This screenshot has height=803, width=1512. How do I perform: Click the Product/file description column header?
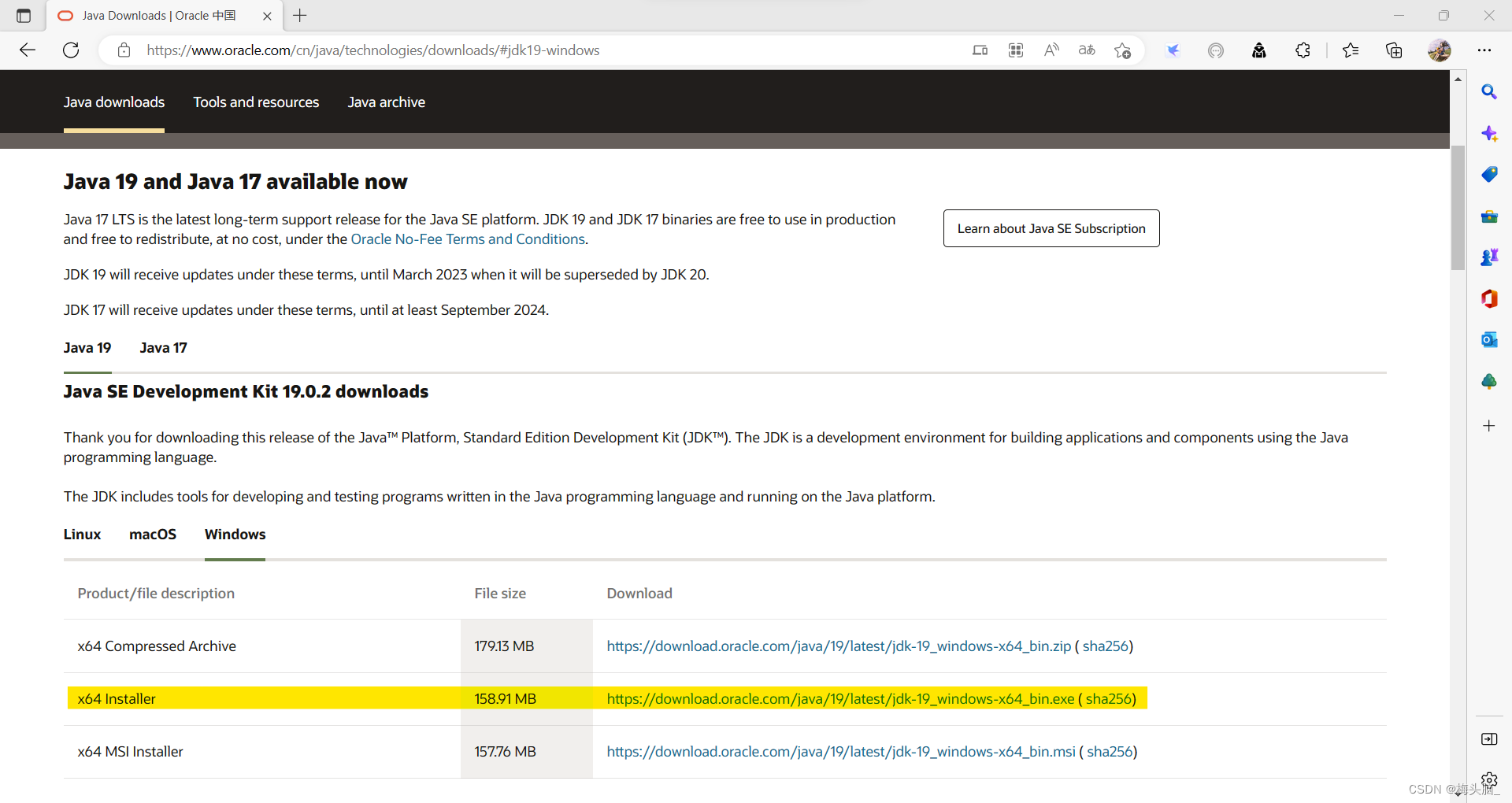pos(156,594)
